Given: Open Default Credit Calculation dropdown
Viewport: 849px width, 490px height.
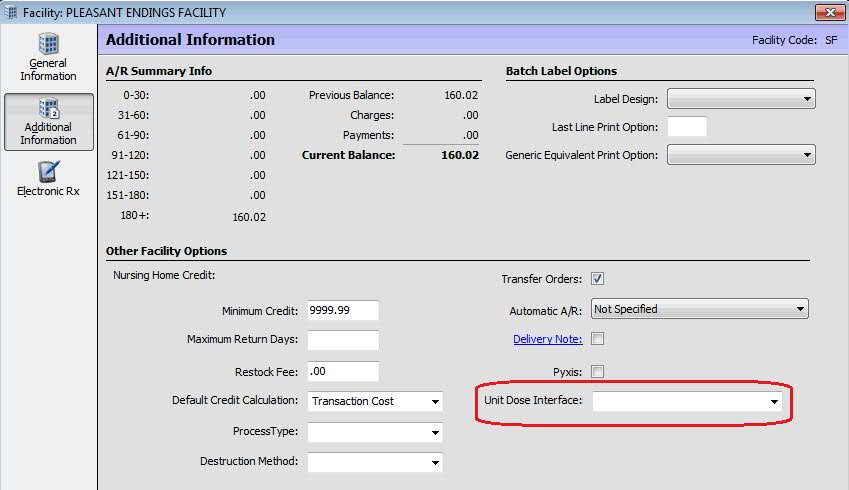Looking at the screenshot, I should [375, 401].
